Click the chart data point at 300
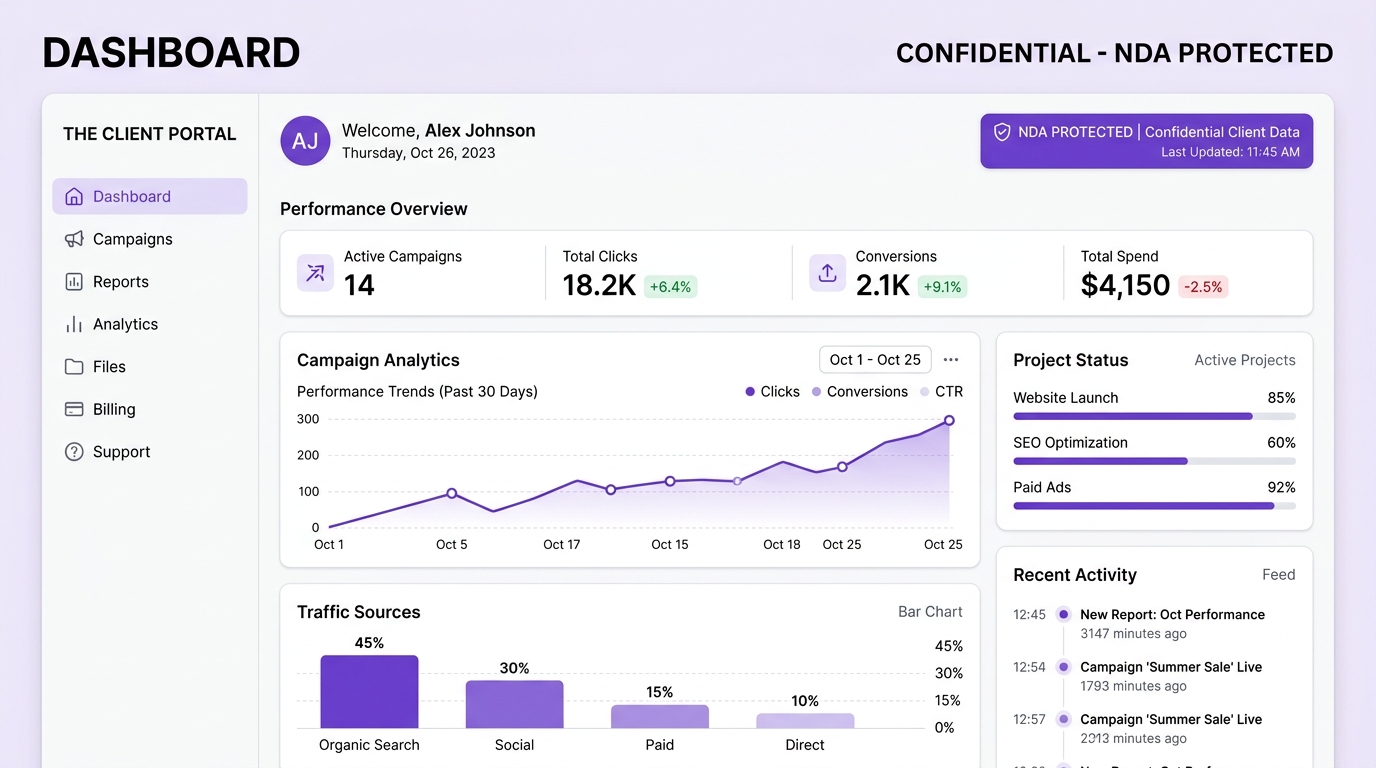The image size is (1376, 768). 949,421
